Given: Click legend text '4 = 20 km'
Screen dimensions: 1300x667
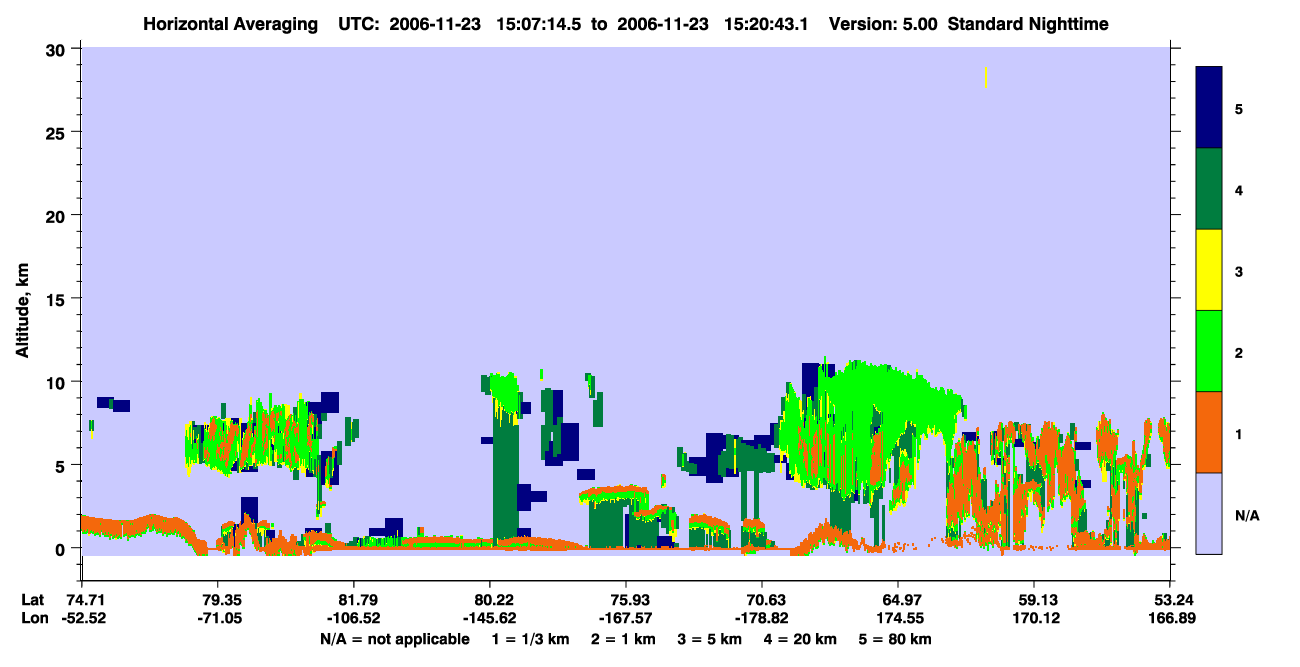Looking at the screenshot, I should tap(800, 639).
